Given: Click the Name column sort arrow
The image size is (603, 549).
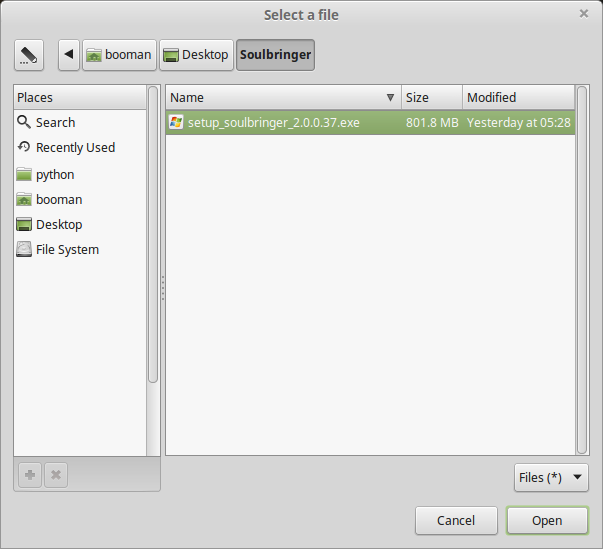Looking at the screenshot, I should [x=390, y=98].
